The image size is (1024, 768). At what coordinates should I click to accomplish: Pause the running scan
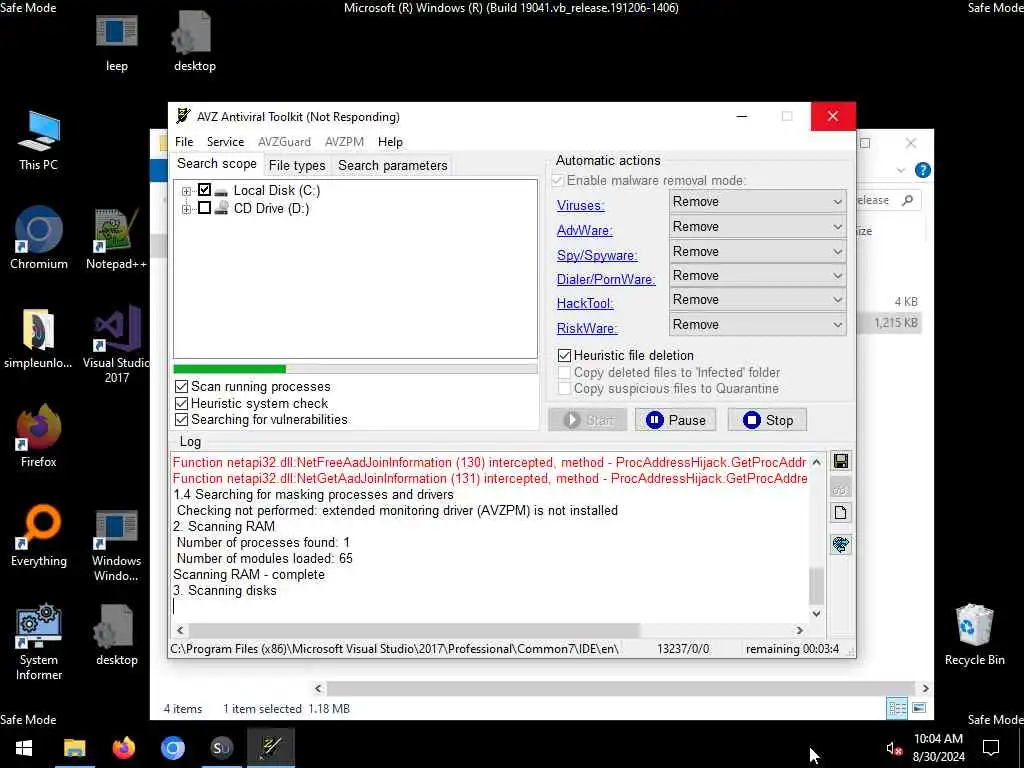click(x=676, y=420)
